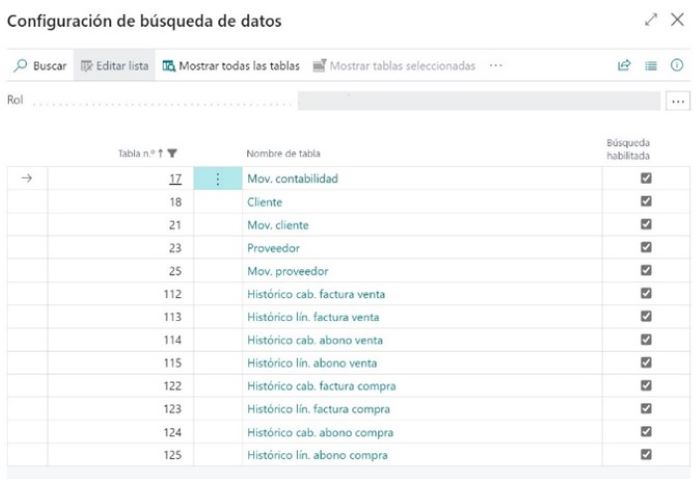This screenshot has width=700, height=479.
Task: Click the Buscar search icon
Action: tap(21, 66)
